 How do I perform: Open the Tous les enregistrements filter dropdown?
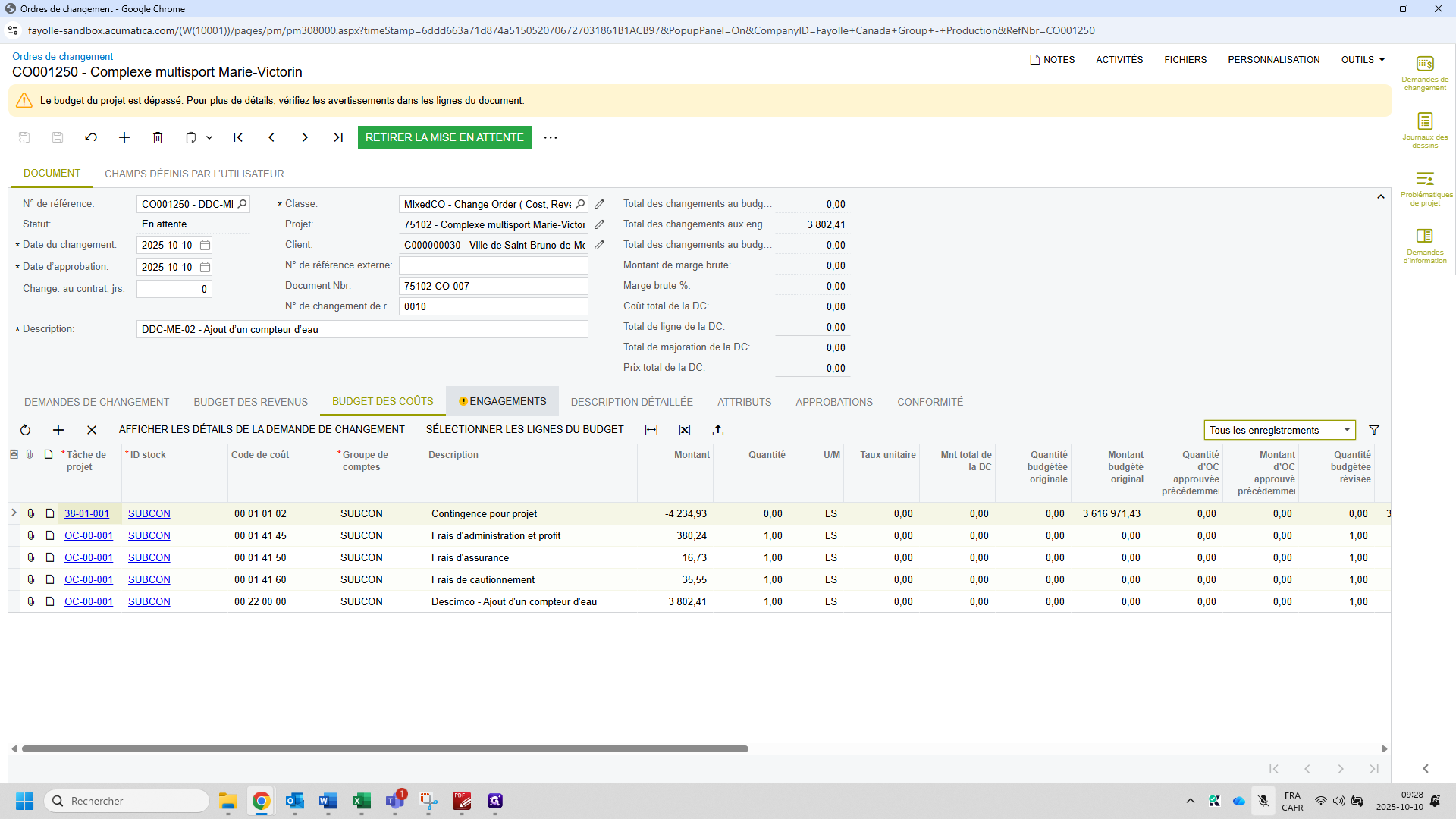click(x=1279, y=430)
